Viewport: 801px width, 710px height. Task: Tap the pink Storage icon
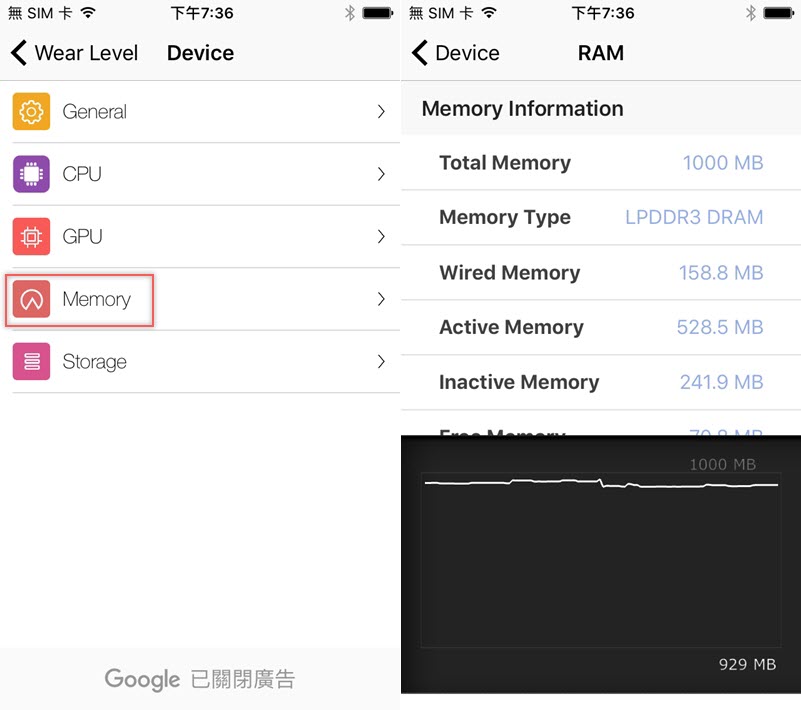click(31, 362)
